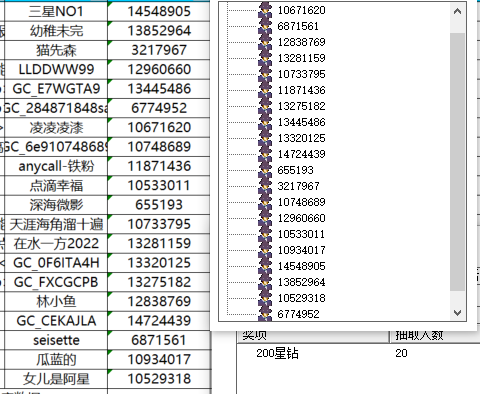This screenshot has height=394, width=480.
Task: Click the user icon beside 13852964
Action: [265, 282]
